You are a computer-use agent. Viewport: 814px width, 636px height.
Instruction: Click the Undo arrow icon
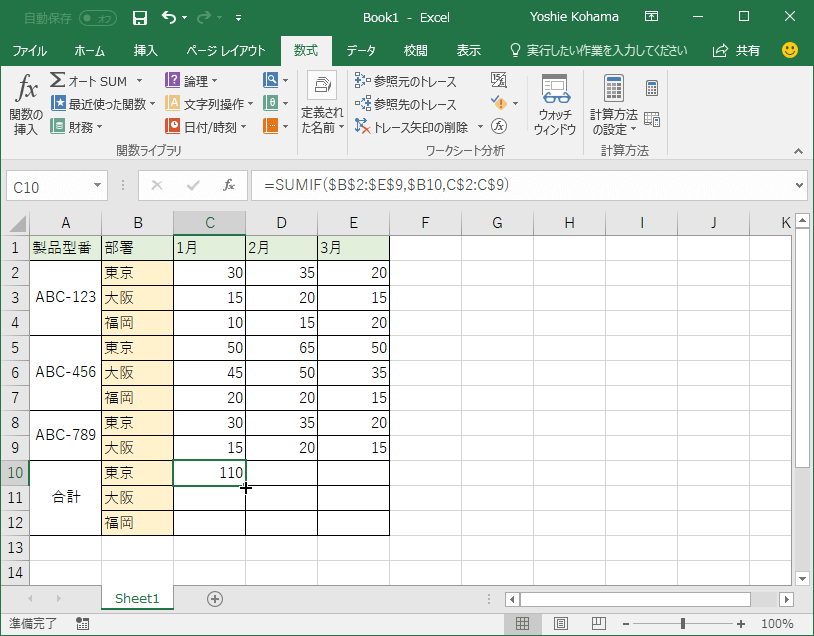click(169, 18)
